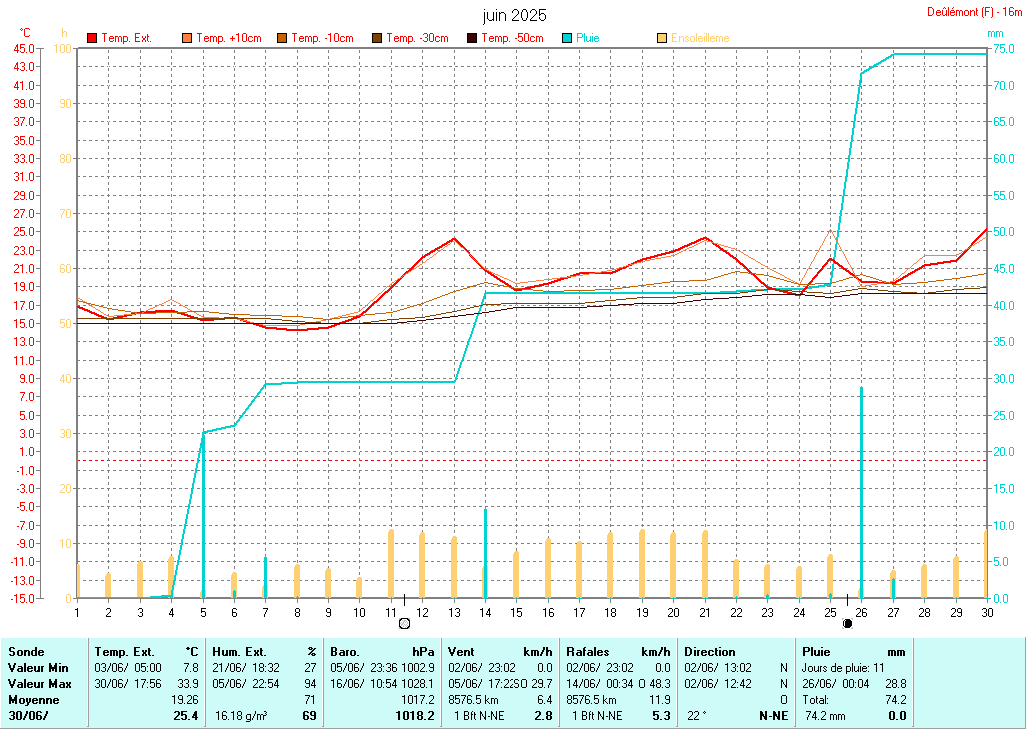Click the full moon icon below the axis
The image size is (1026, 729).
point(405,623)
